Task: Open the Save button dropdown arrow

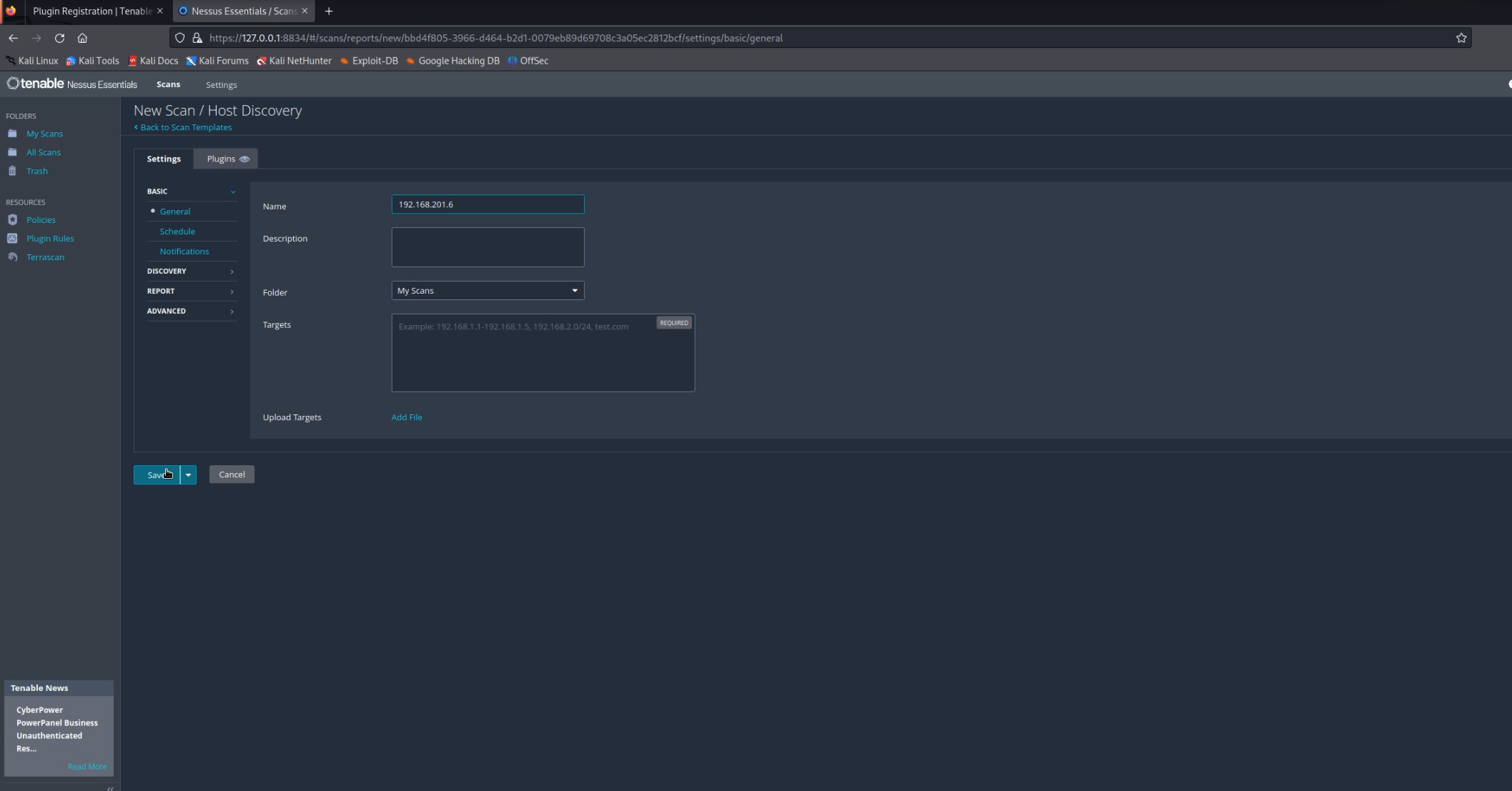Action: point(188,474)
